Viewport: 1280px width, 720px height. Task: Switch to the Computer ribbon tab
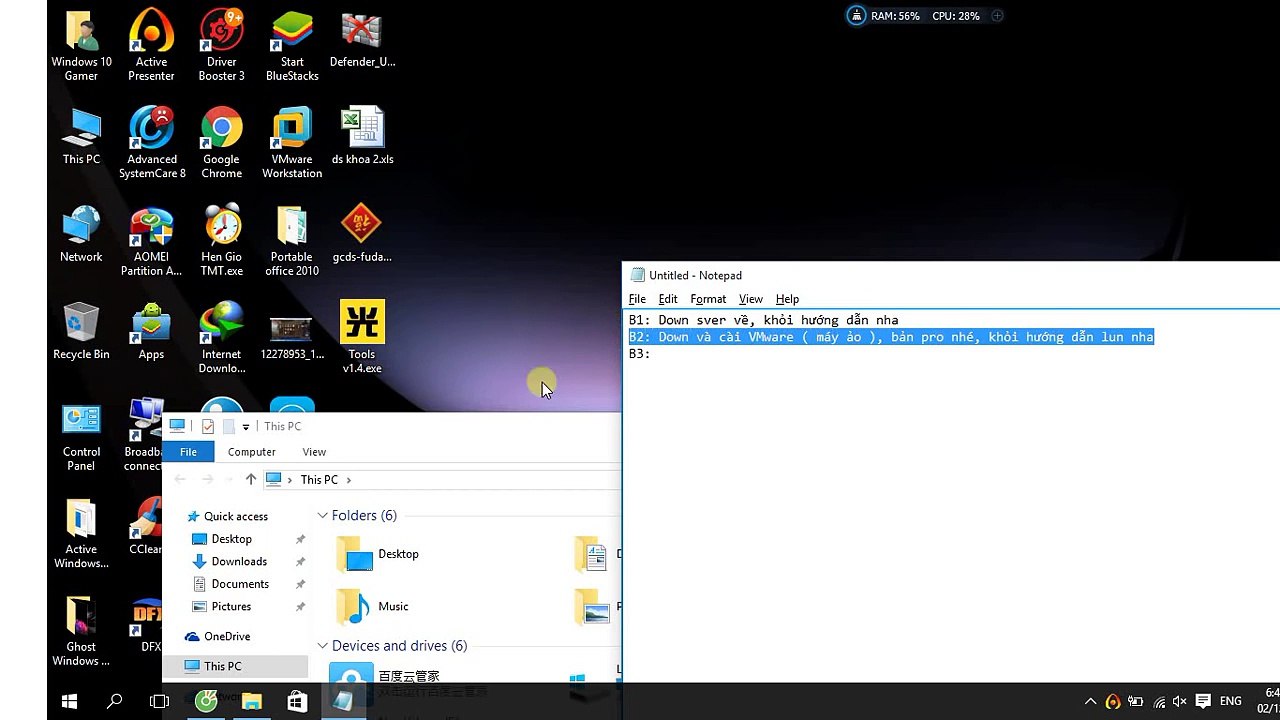pyautogui.click(x=252, y=452)
